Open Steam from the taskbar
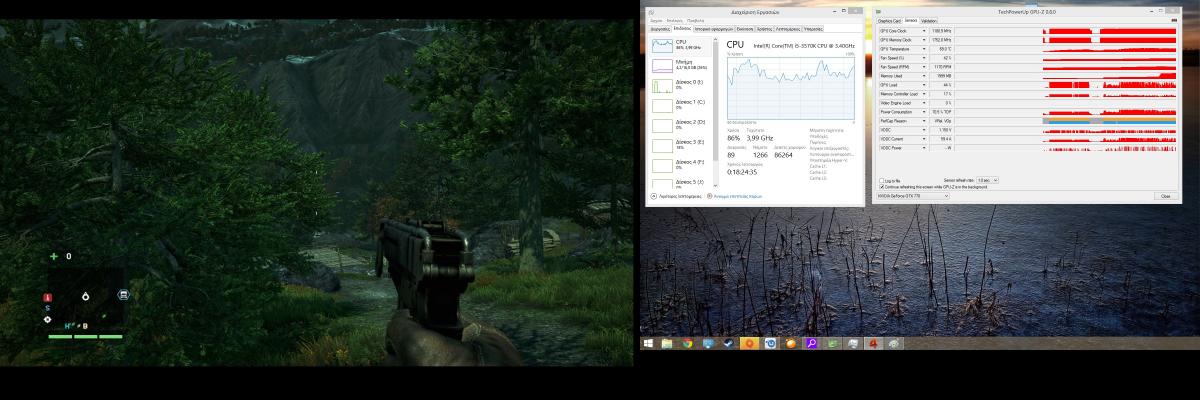1200x400 pixels. (x=728, y=343)
